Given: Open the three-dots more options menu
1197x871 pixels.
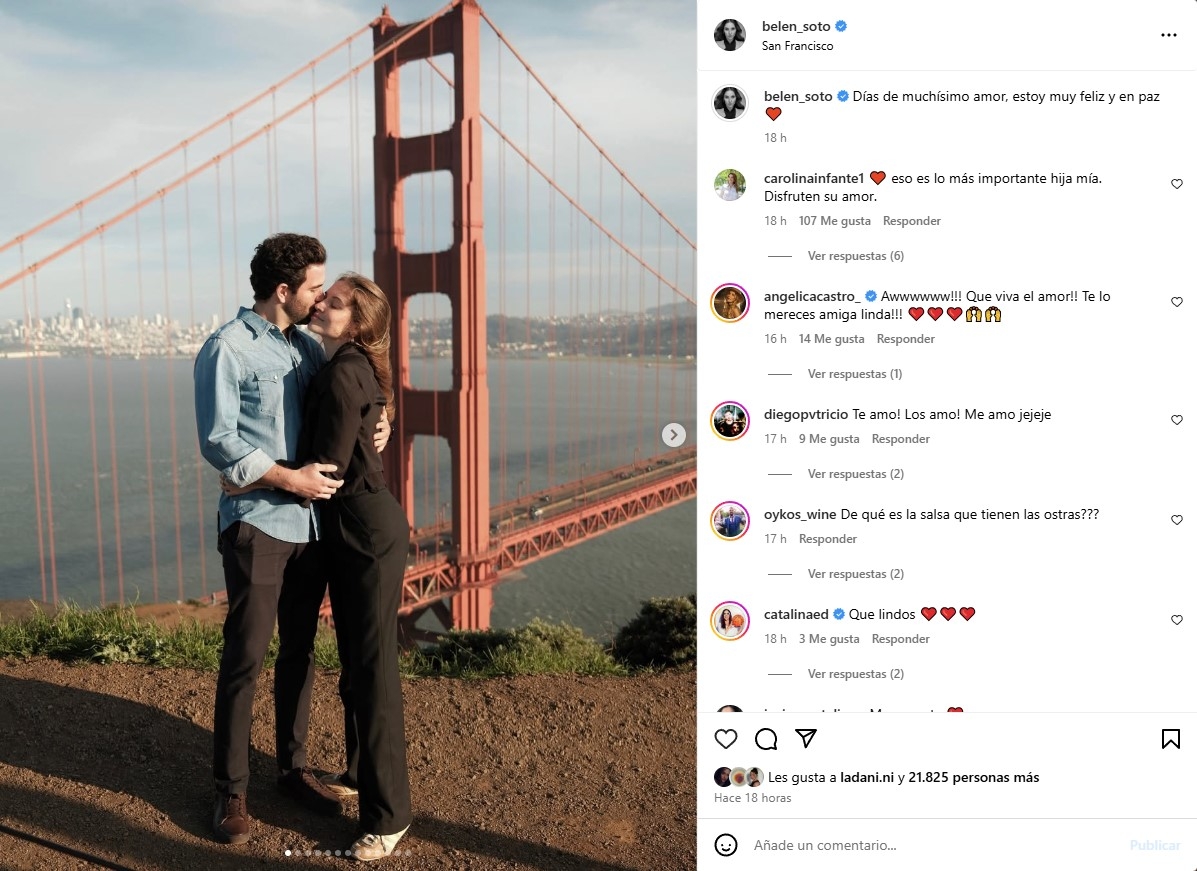Looking at the screenshot, I should pos(1169,35).
